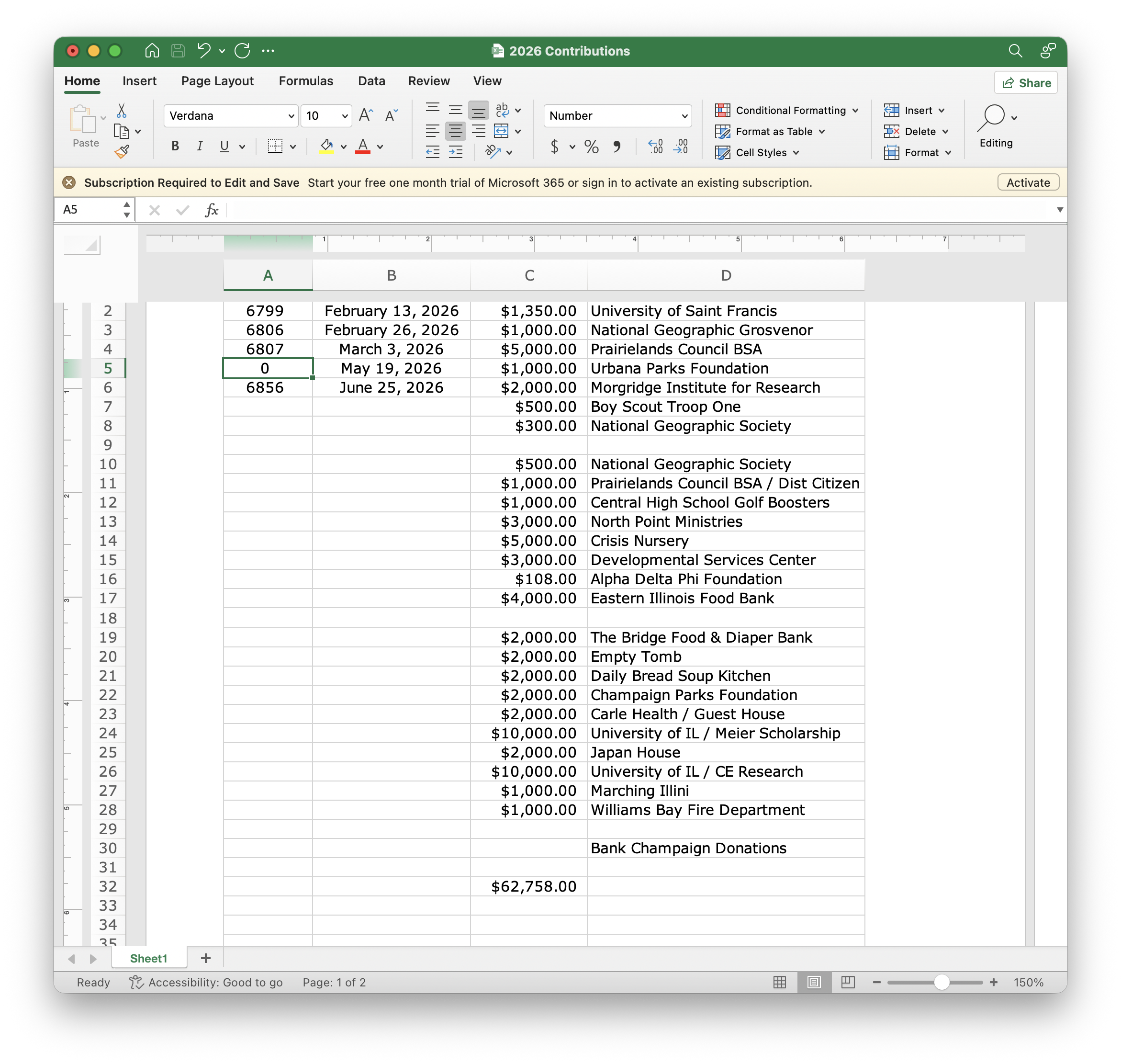Image resolution: width=1121 pixels, height=1064 pixels.
Task: Open the more commands ellipsis menu
Action: point(268,51)
